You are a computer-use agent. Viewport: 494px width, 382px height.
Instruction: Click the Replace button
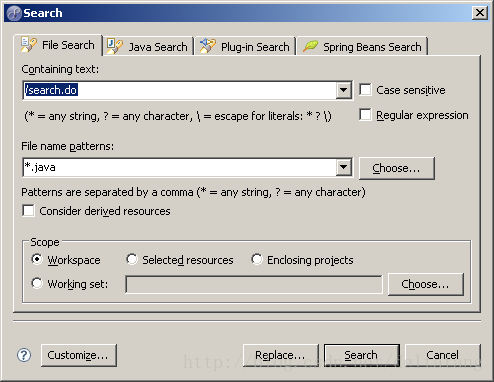(281, 355)
